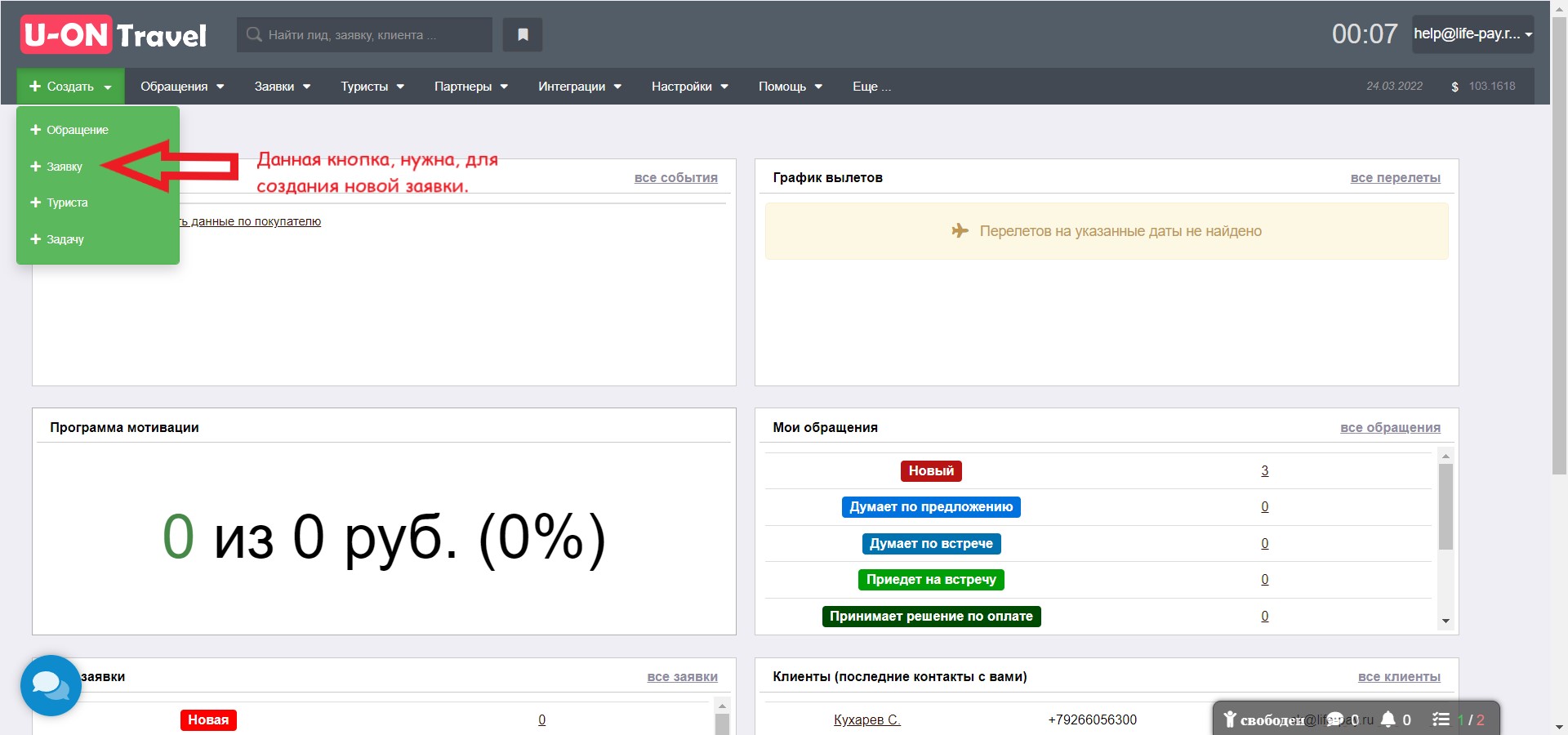This screenshot has height=735, width=1568.
Task: Click phone number +79266056300
Action: [x=1092, y=719]
